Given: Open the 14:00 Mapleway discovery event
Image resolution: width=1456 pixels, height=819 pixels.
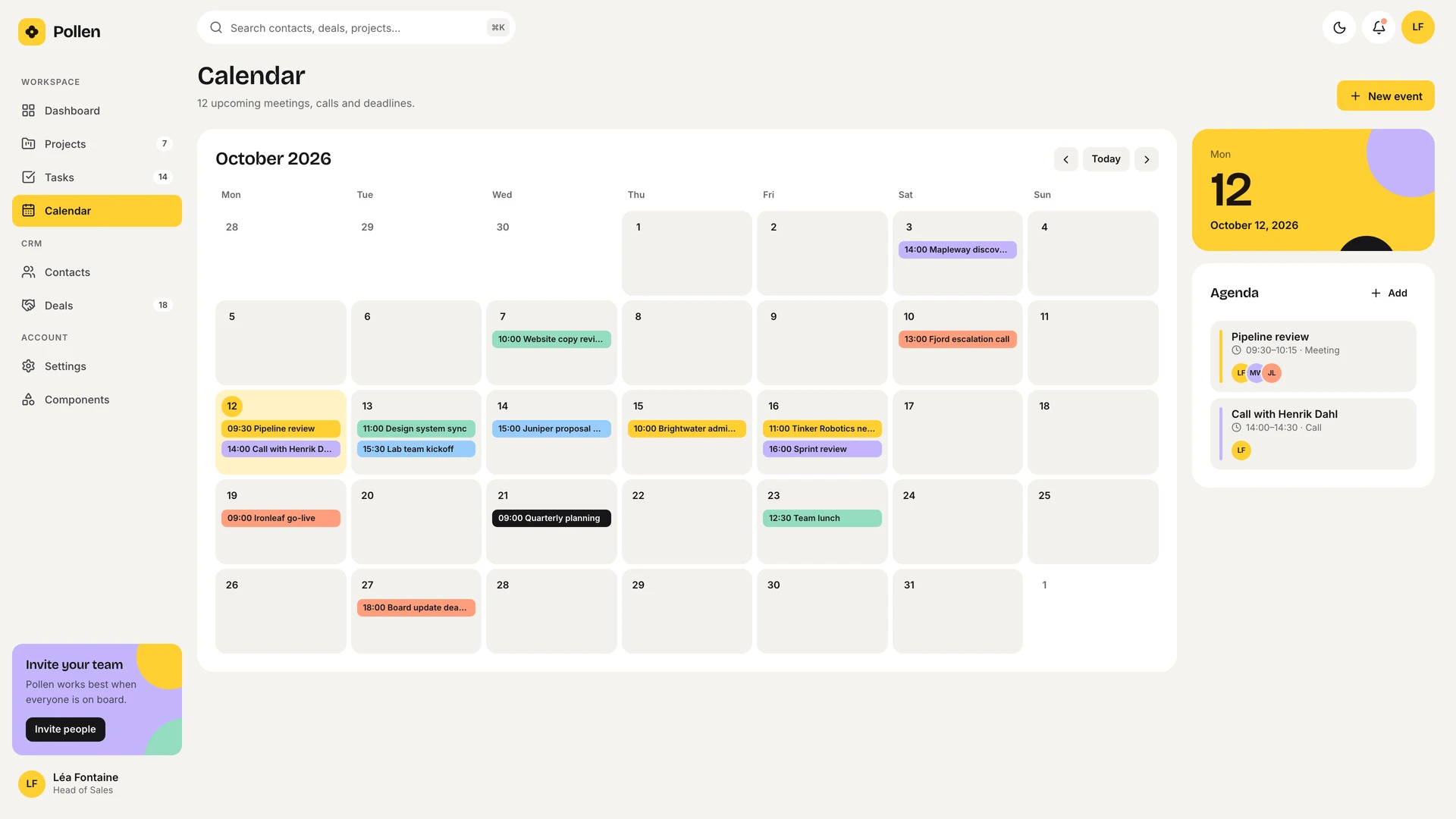Looking at the screenshot, I should [957, 249].
